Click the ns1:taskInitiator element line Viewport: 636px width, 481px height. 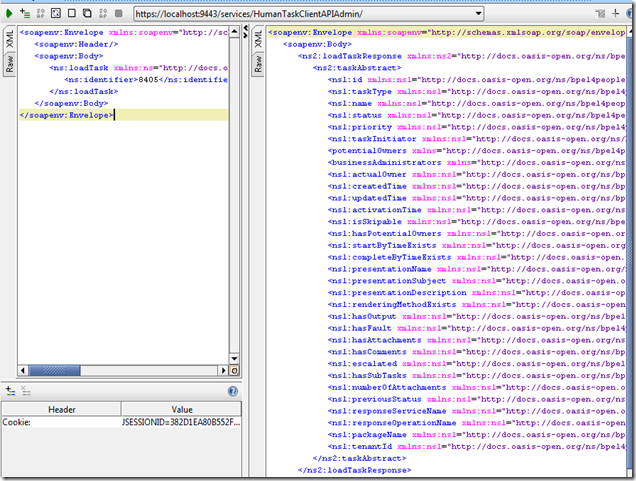click(476, 139)
